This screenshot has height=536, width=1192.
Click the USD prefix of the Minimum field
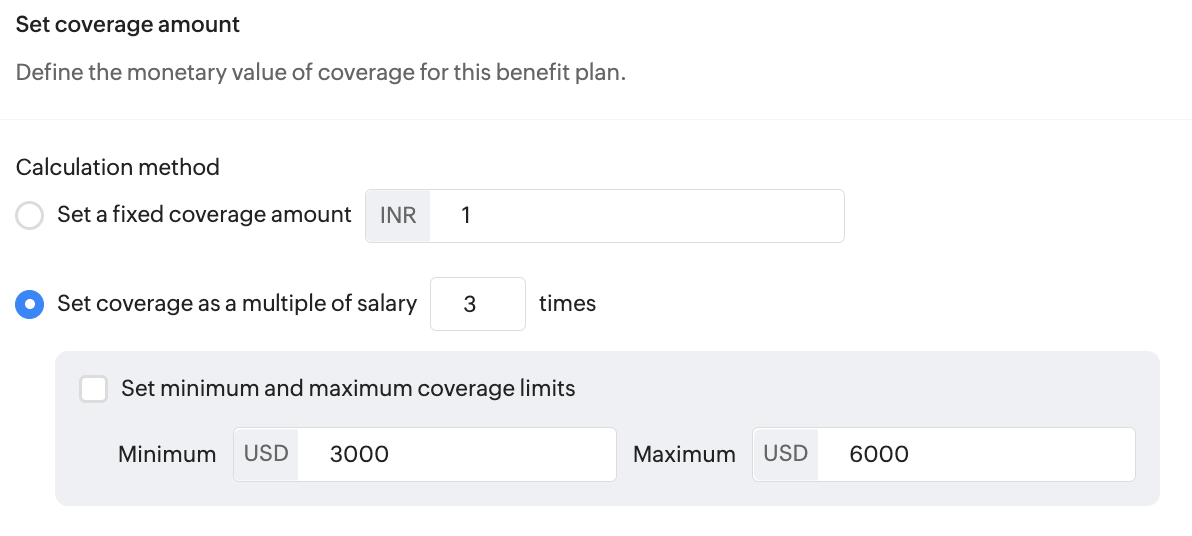pos(266,455)
